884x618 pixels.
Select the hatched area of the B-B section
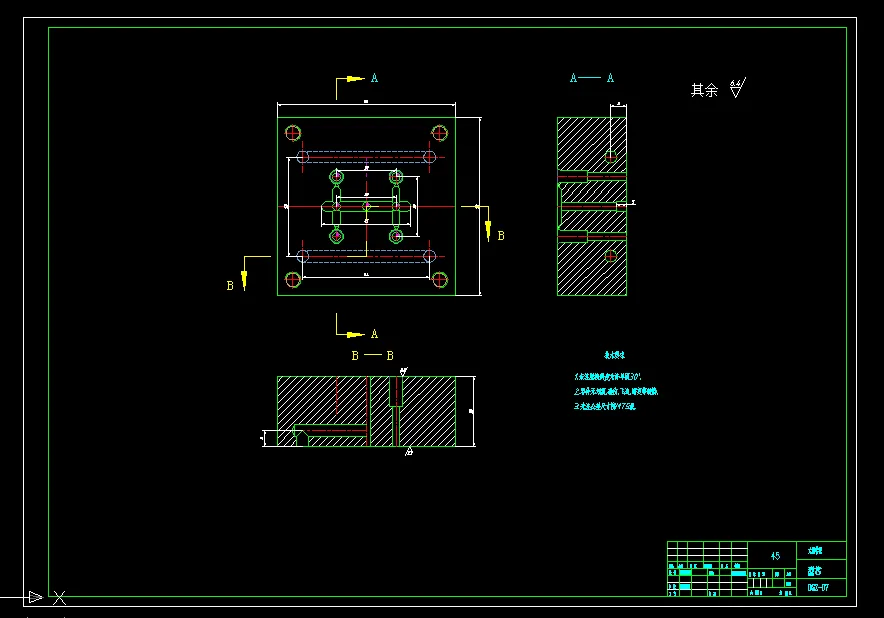pyautogui.click(x=428, y=411)
